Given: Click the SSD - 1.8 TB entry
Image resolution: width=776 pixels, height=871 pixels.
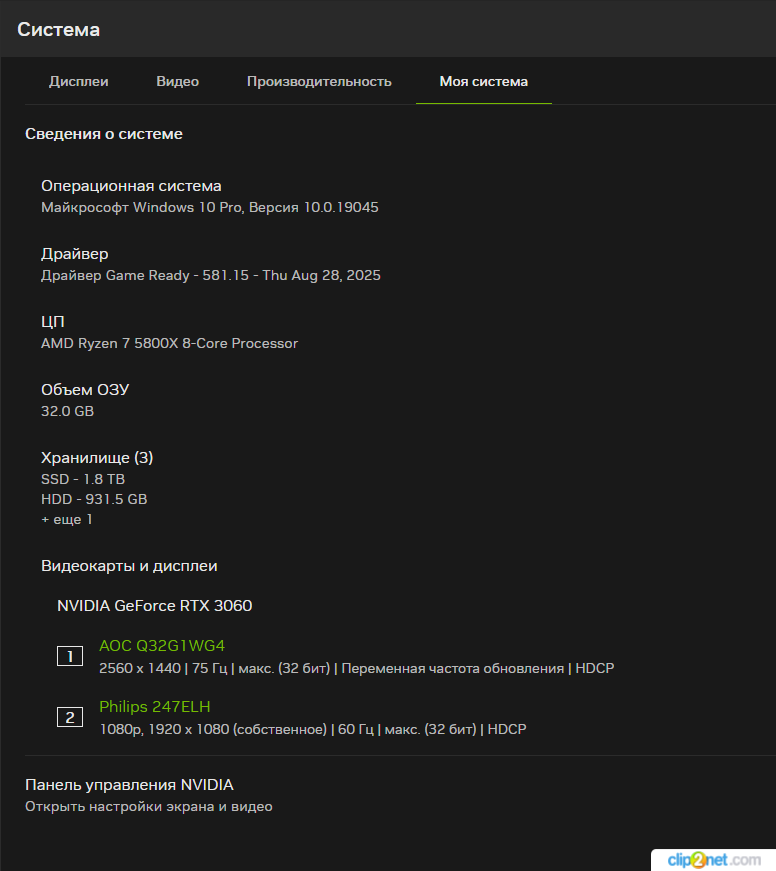Looking at the screenshot, I should (83, 479).
